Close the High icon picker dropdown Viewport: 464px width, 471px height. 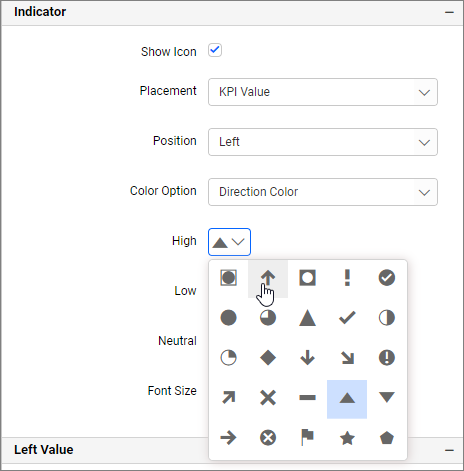(229, 242)
